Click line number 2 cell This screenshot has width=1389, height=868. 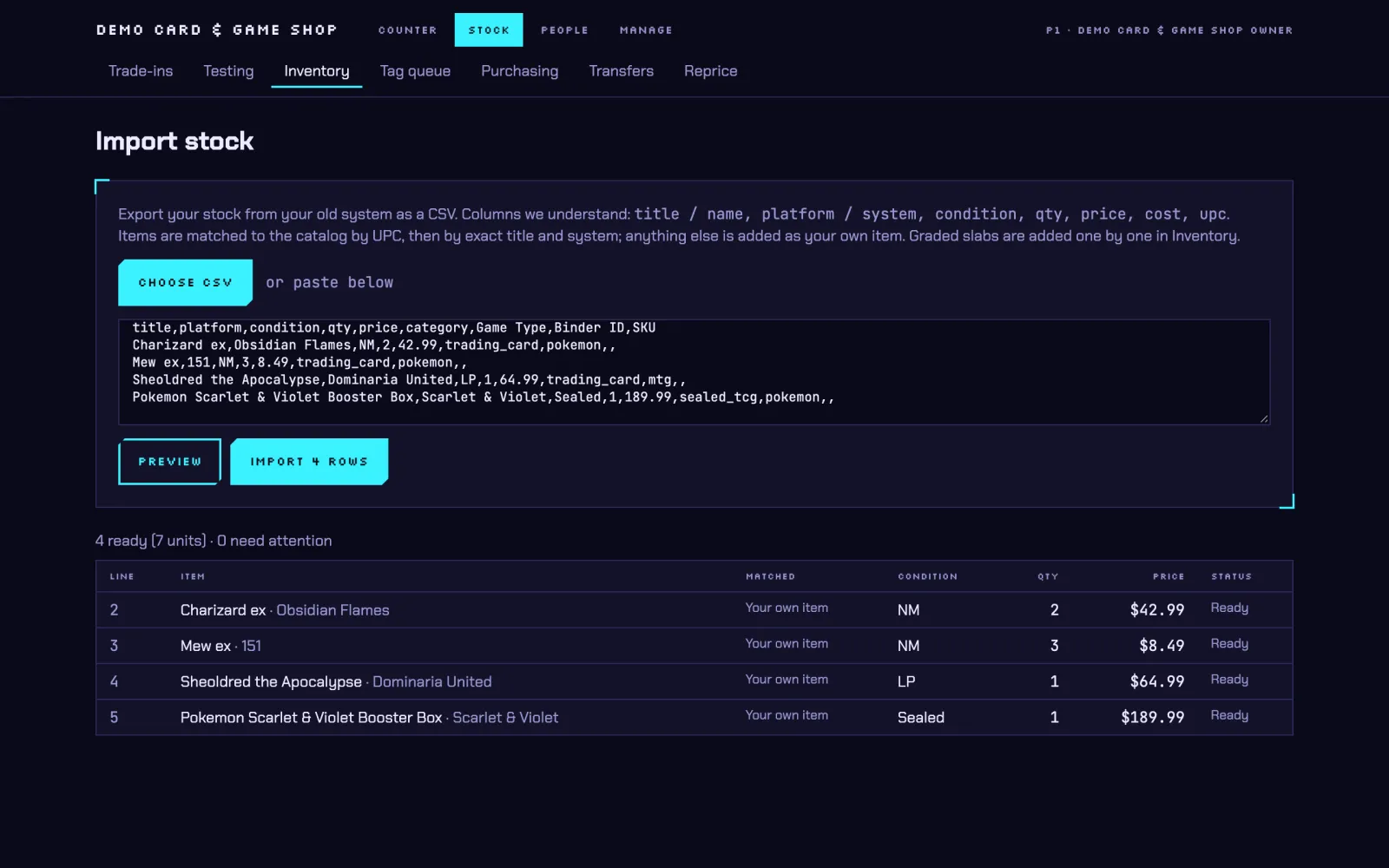point(114,610)
